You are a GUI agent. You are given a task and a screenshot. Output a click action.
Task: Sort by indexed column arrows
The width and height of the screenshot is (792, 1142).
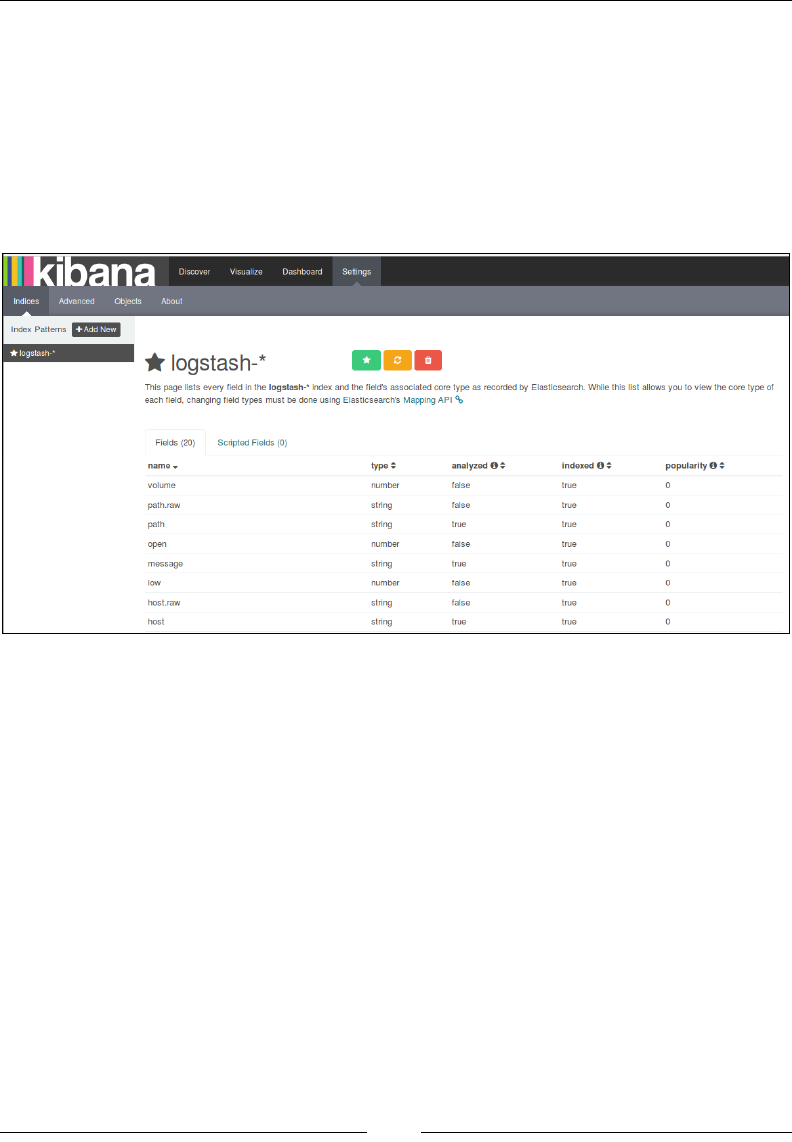coord(609,465)
